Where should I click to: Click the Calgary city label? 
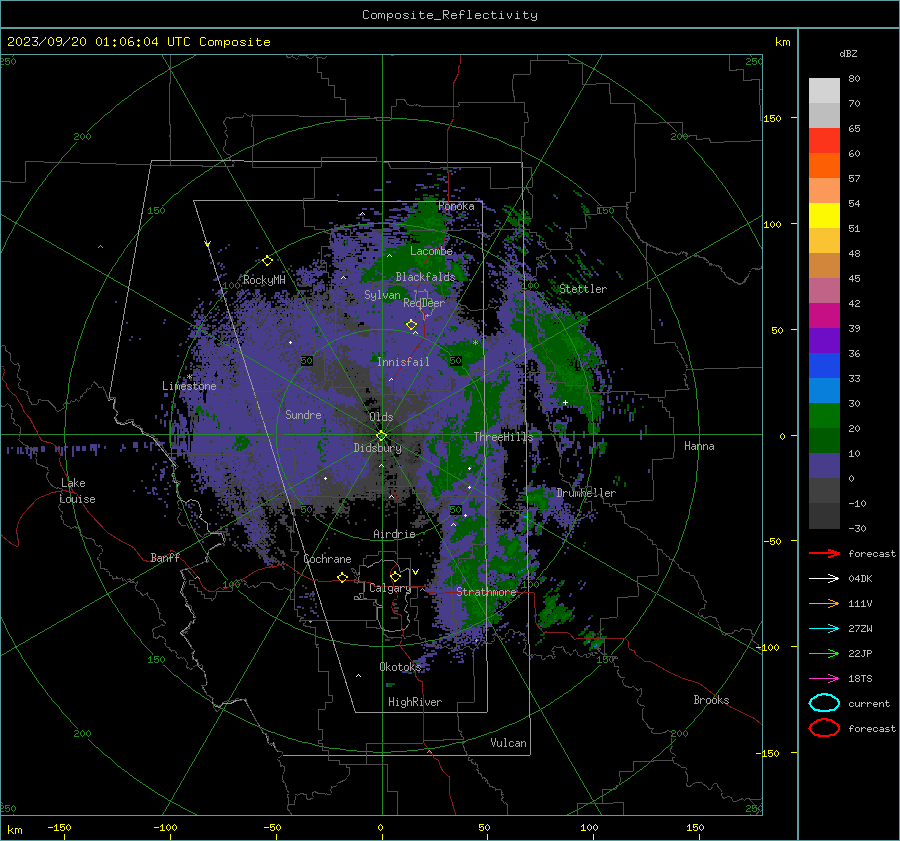point(390,588)
